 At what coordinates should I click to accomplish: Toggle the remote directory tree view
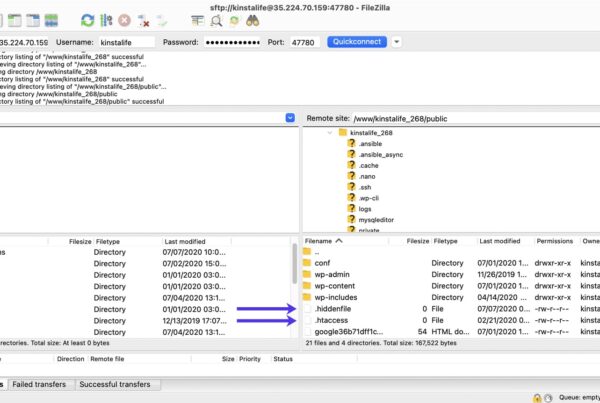pyautogui.click(x=33, y=20)
